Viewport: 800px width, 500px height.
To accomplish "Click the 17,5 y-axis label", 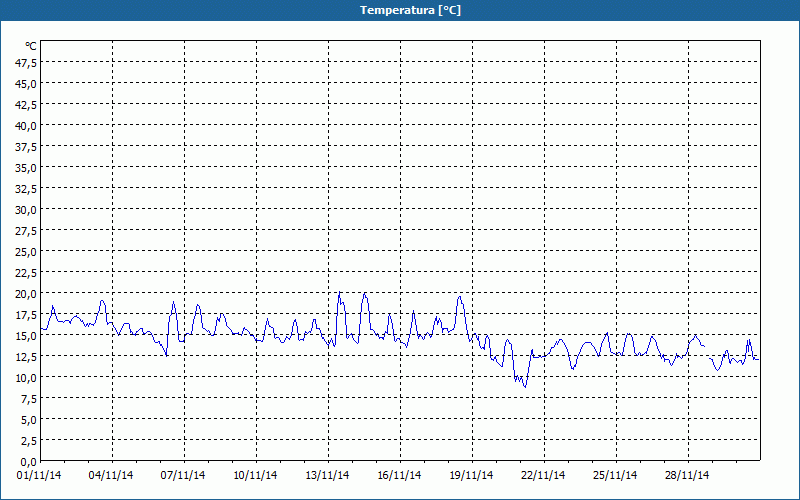I will 27,315.
